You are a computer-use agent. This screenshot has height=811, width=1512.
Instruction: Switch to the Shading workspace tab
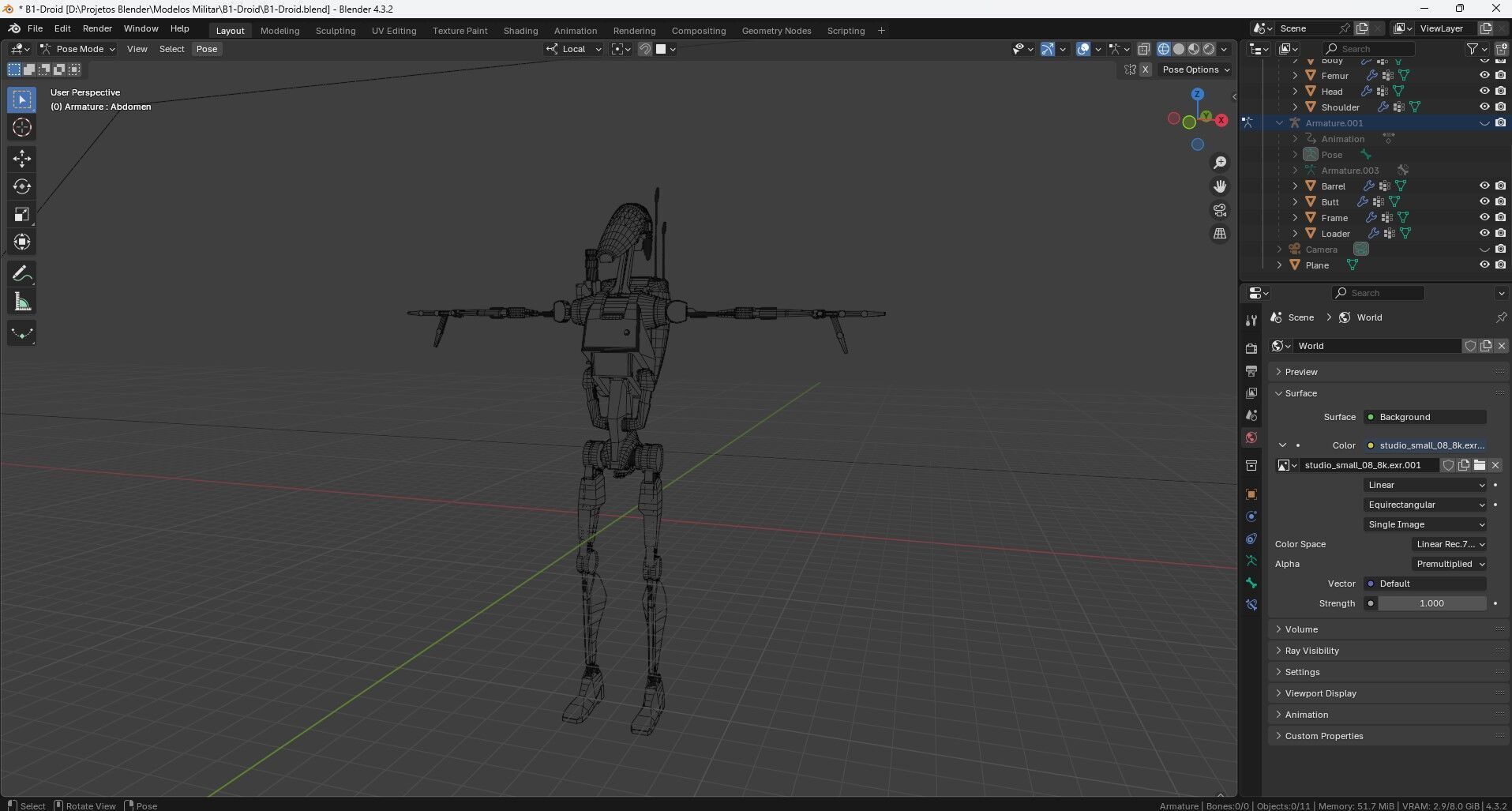pyautogui.click(x=520, y=31)
